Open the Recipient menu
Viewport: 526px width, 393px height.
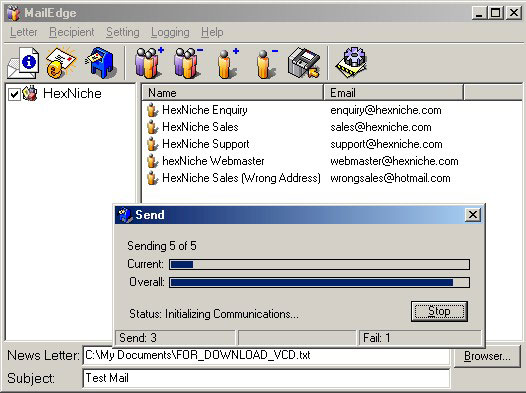click(x=71, y=32)
